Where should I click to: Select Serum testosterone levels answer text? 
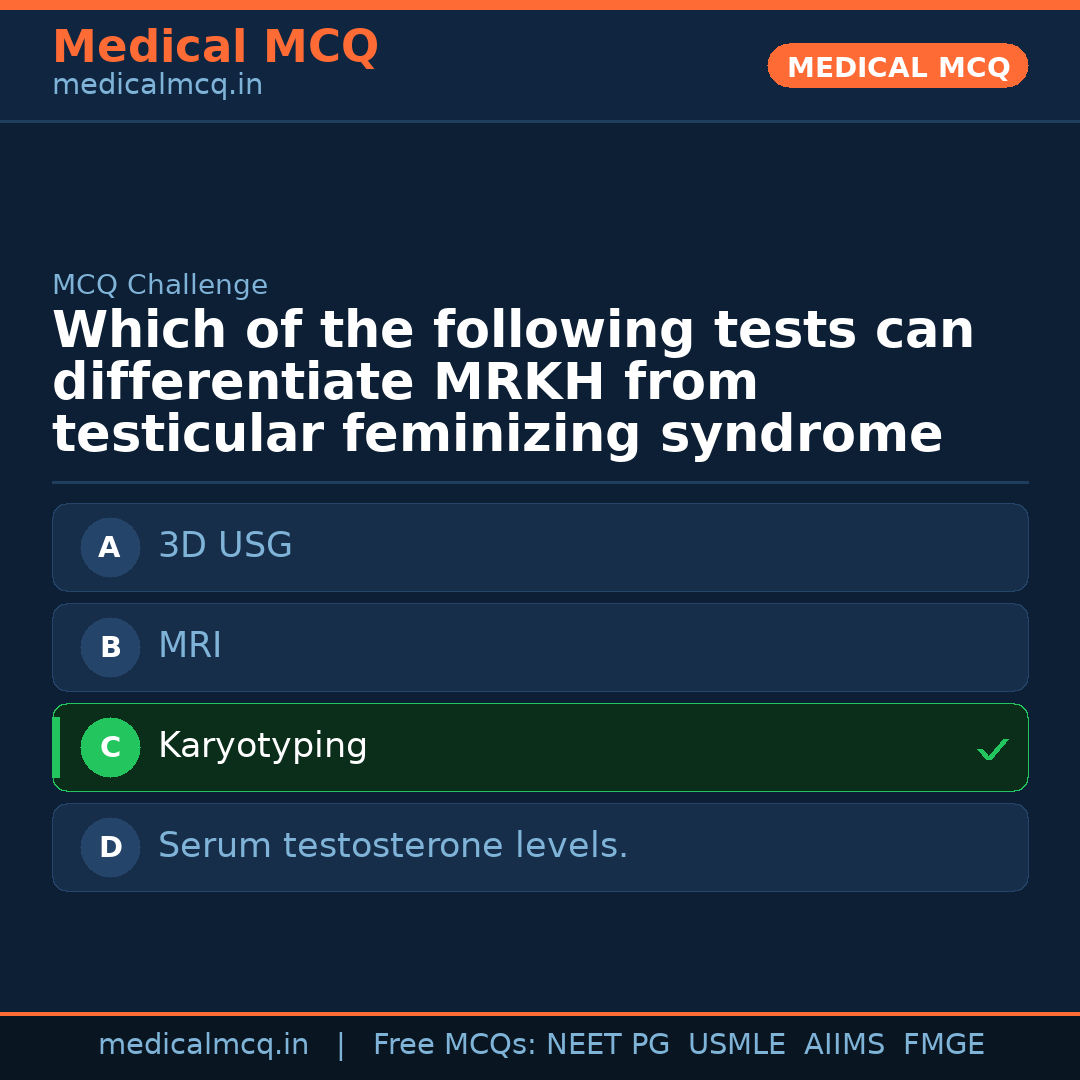(393, 846)
